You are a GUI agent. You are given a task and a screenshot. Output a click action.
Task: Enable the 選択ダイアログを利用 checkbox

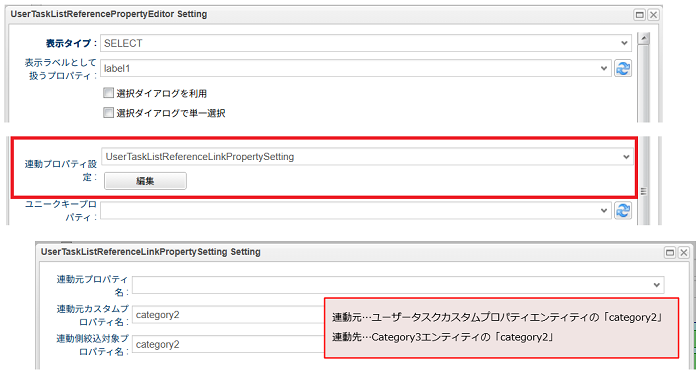pyautogui.click(x=108, y=93)
